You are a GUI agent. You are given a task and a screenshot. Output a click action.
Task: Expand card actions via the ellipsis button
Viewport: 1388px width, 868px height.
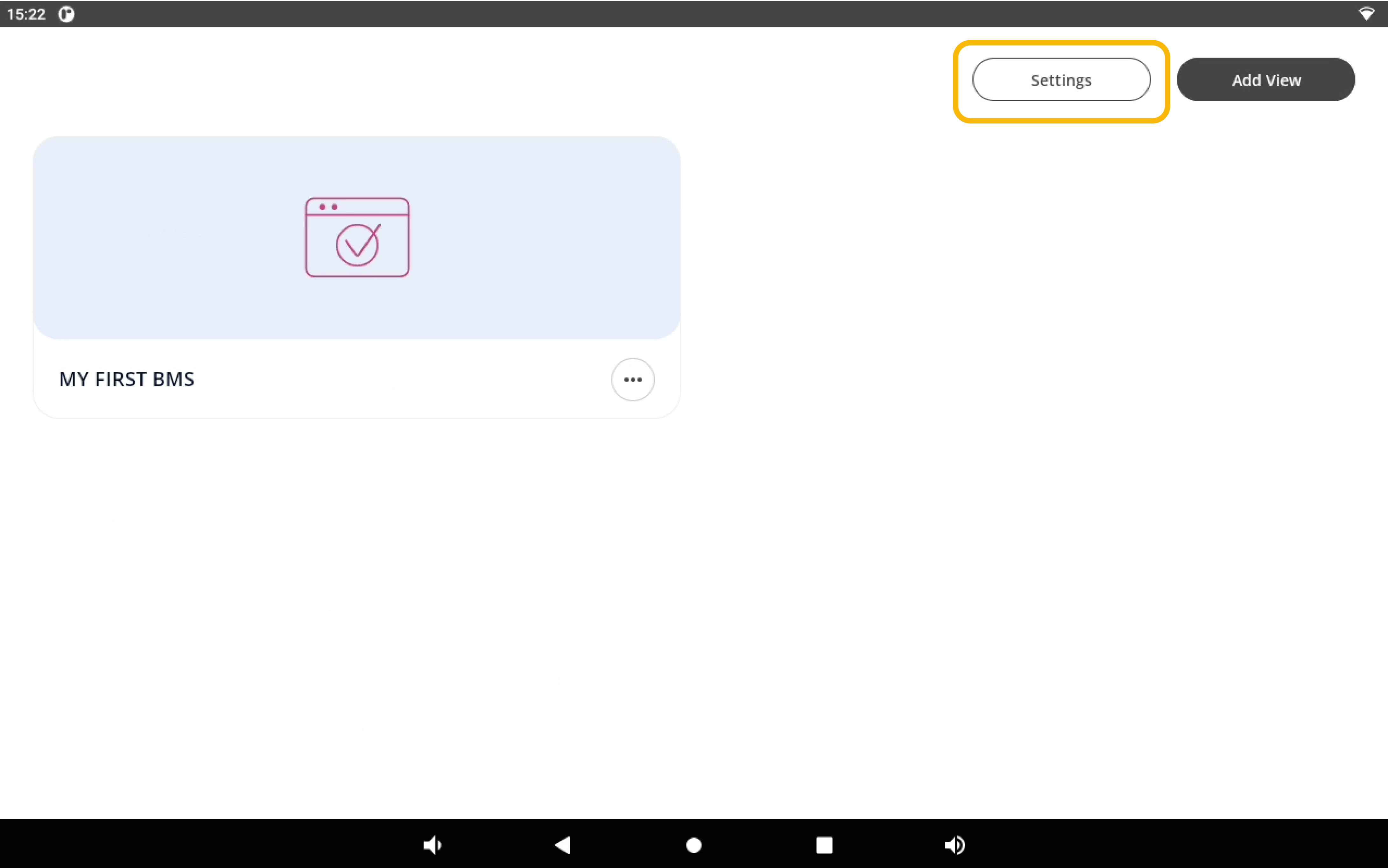(632, 379)
